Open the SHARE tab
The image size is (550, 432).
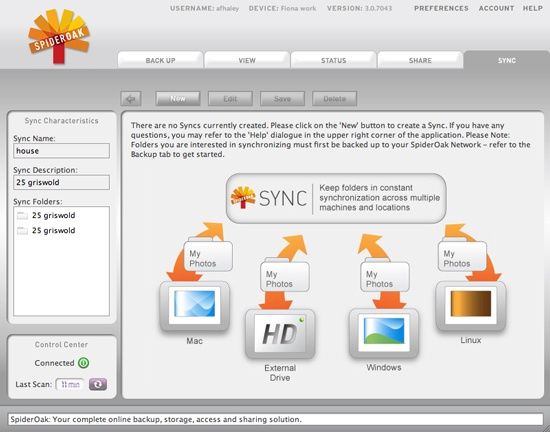click(420, 60)
